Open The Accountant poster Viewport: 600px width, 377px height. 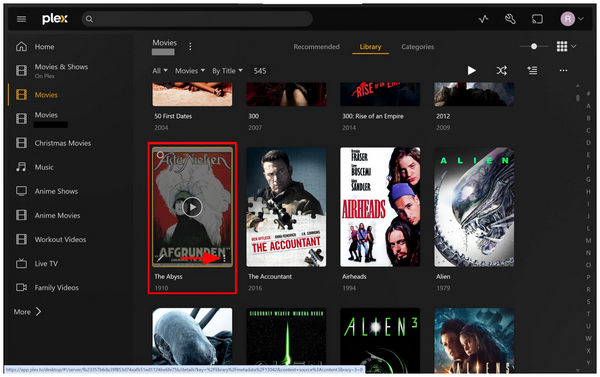tap(286, 207)
